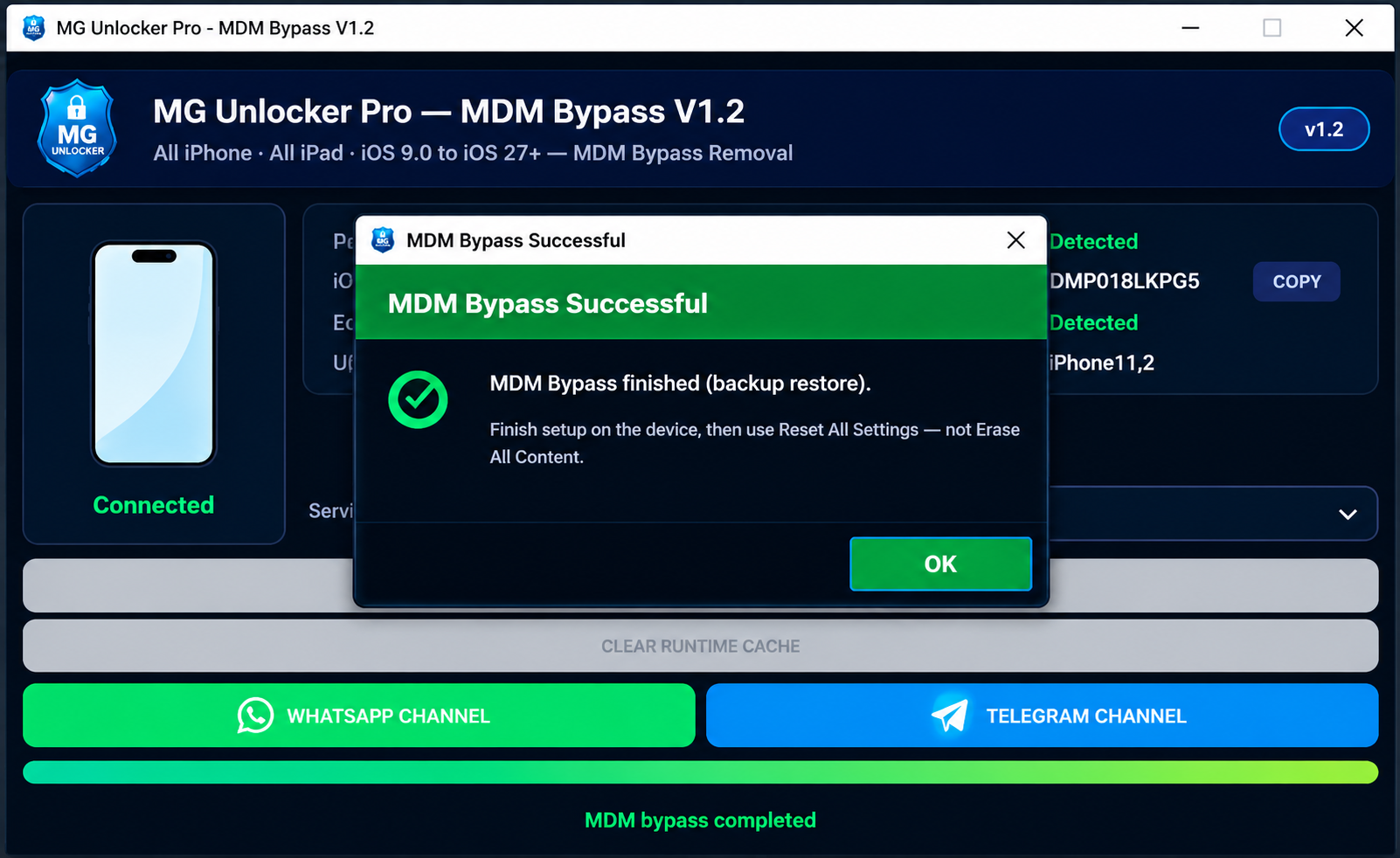
Task: Open the WhatsApp Channel link
Action: (x=358, y=716)
